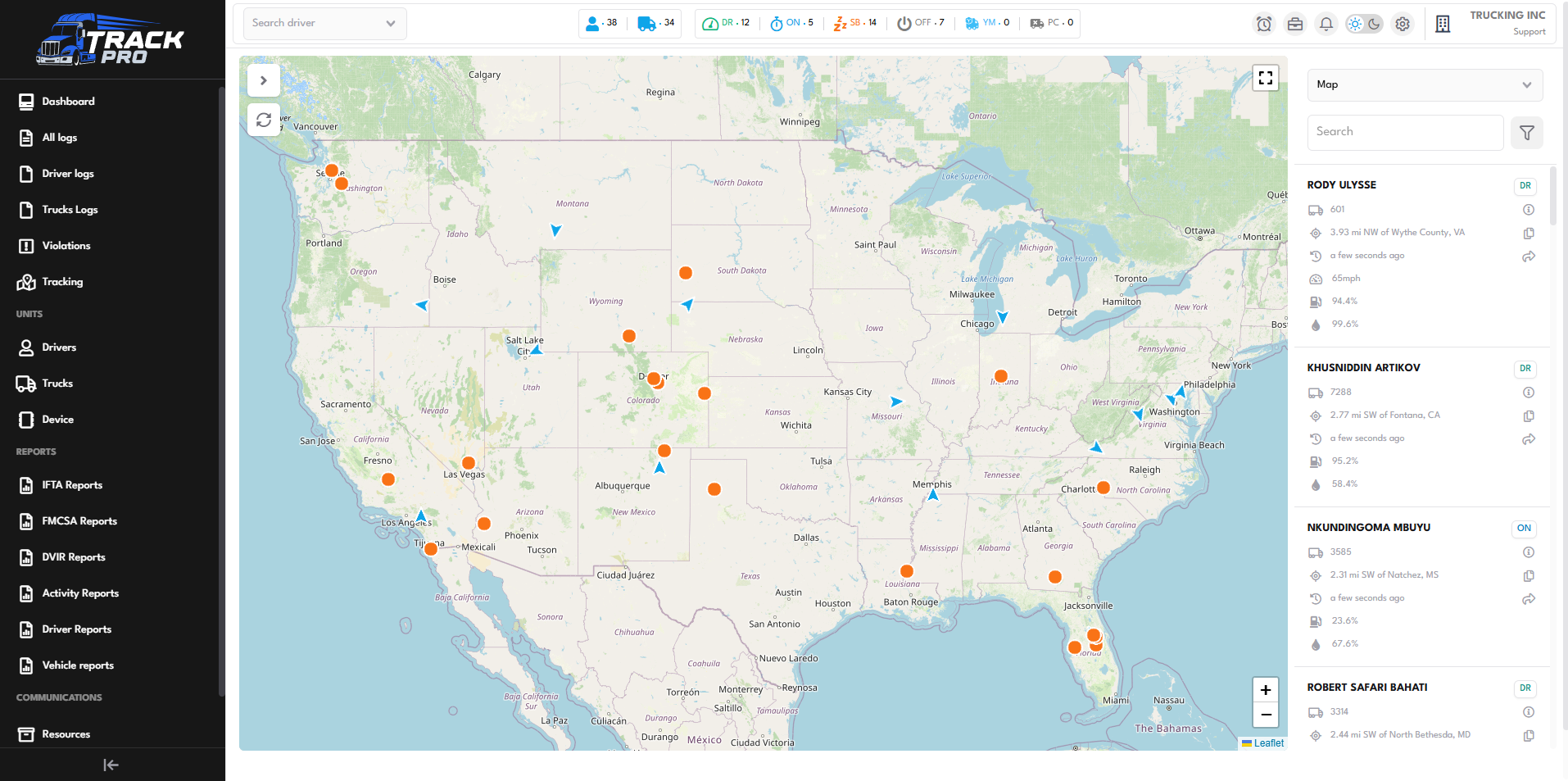Click the driver list Search field
The height and width of the screenshot is (781, 1568).
pos(1405,132)
